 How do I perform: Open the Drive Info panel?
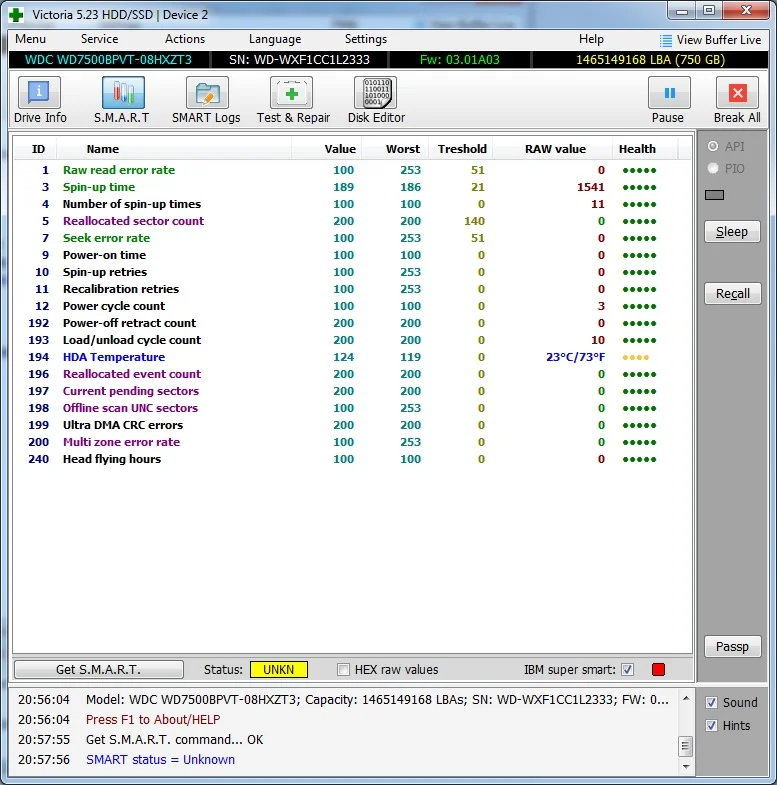pos(40,93)
